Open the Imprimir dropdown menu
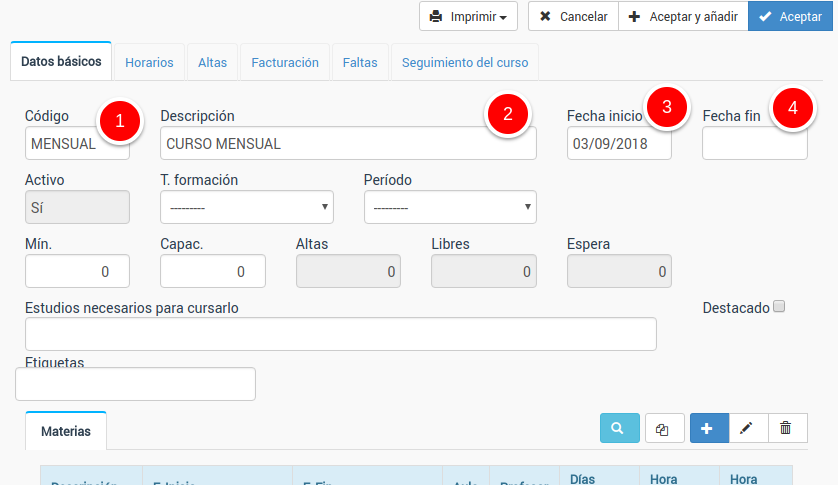Viewport: 838px width, 485px height. (x=468, y=17)
